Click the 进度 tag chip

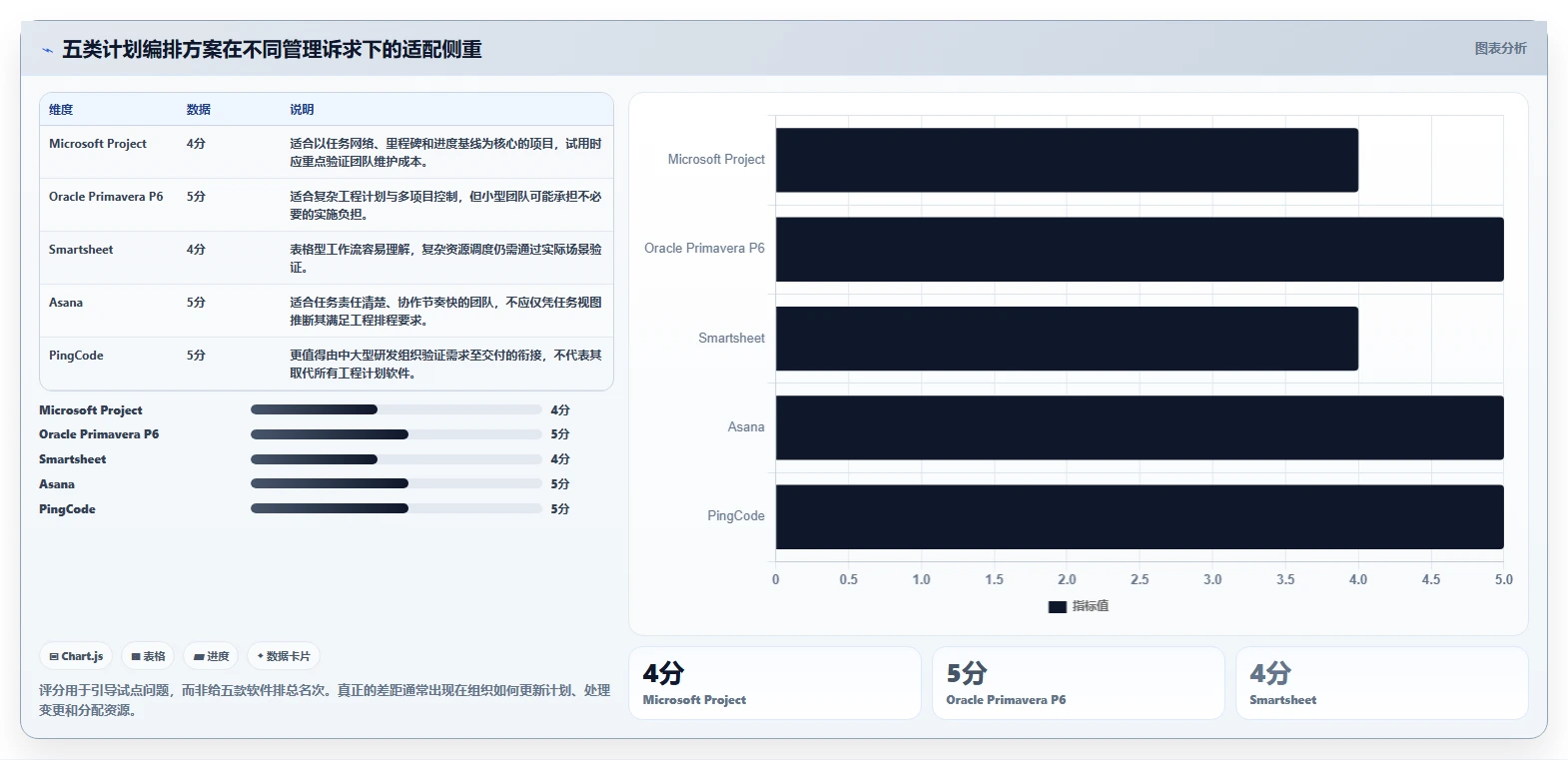tap(211, 656)
